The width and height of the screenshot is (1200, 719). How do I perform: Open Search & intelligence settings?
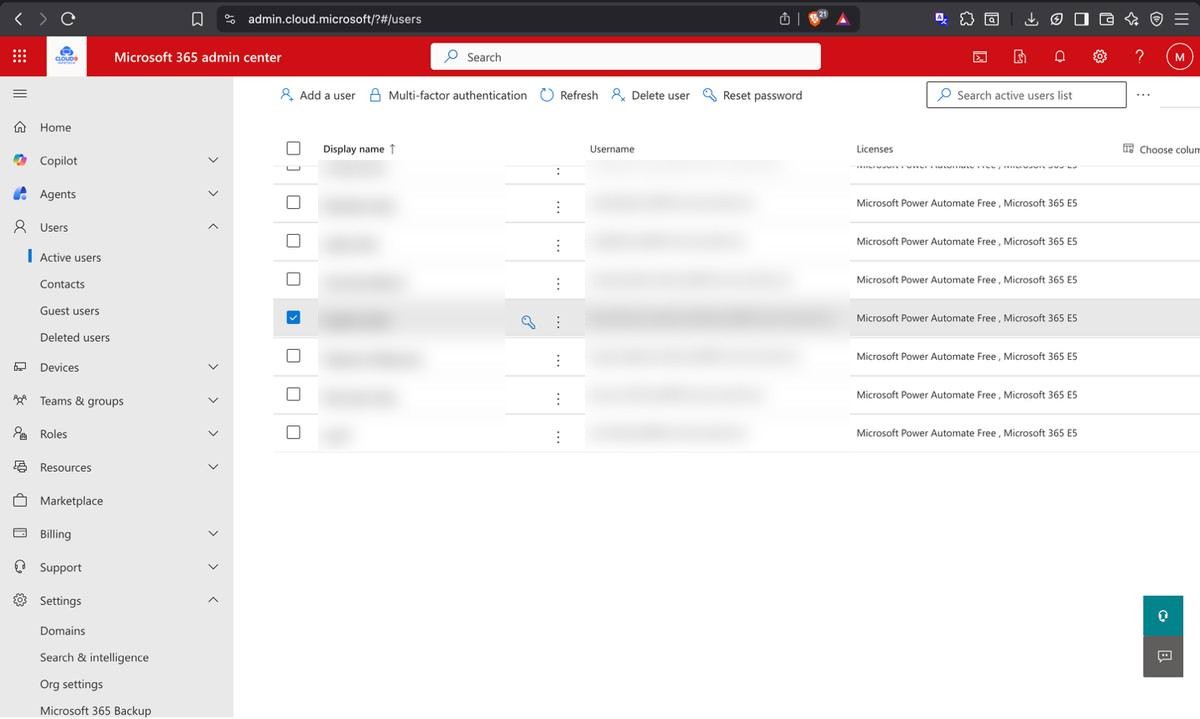coord(94,657)
